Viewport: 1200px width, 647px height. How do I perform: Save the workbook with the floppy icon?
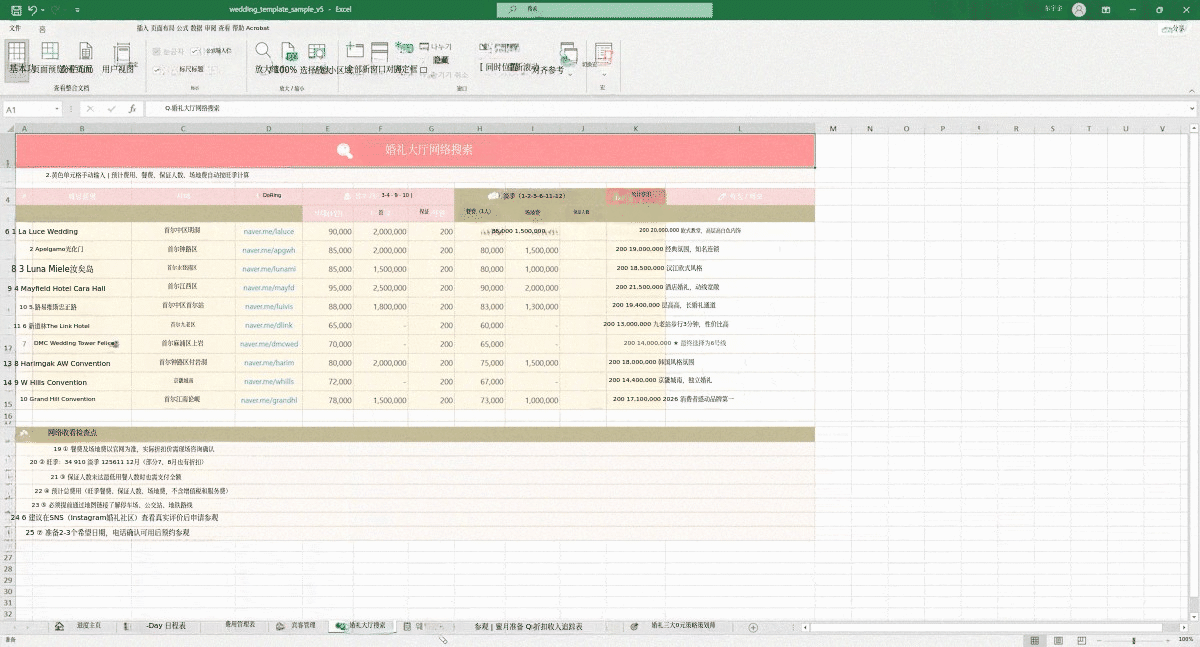click(14, 9)
